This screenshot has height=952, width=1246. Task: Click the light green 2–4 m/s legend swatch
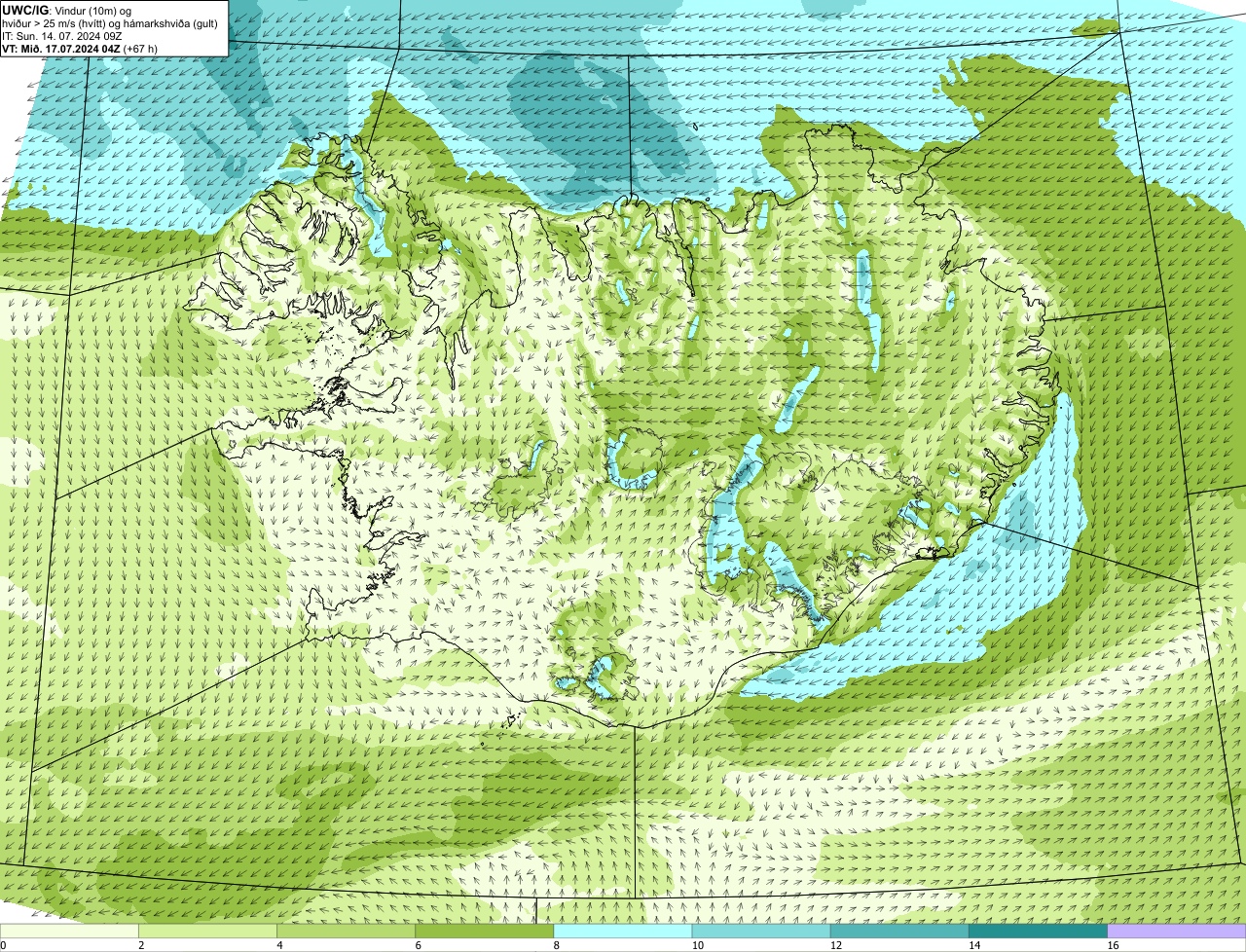[x=208, y=932]
